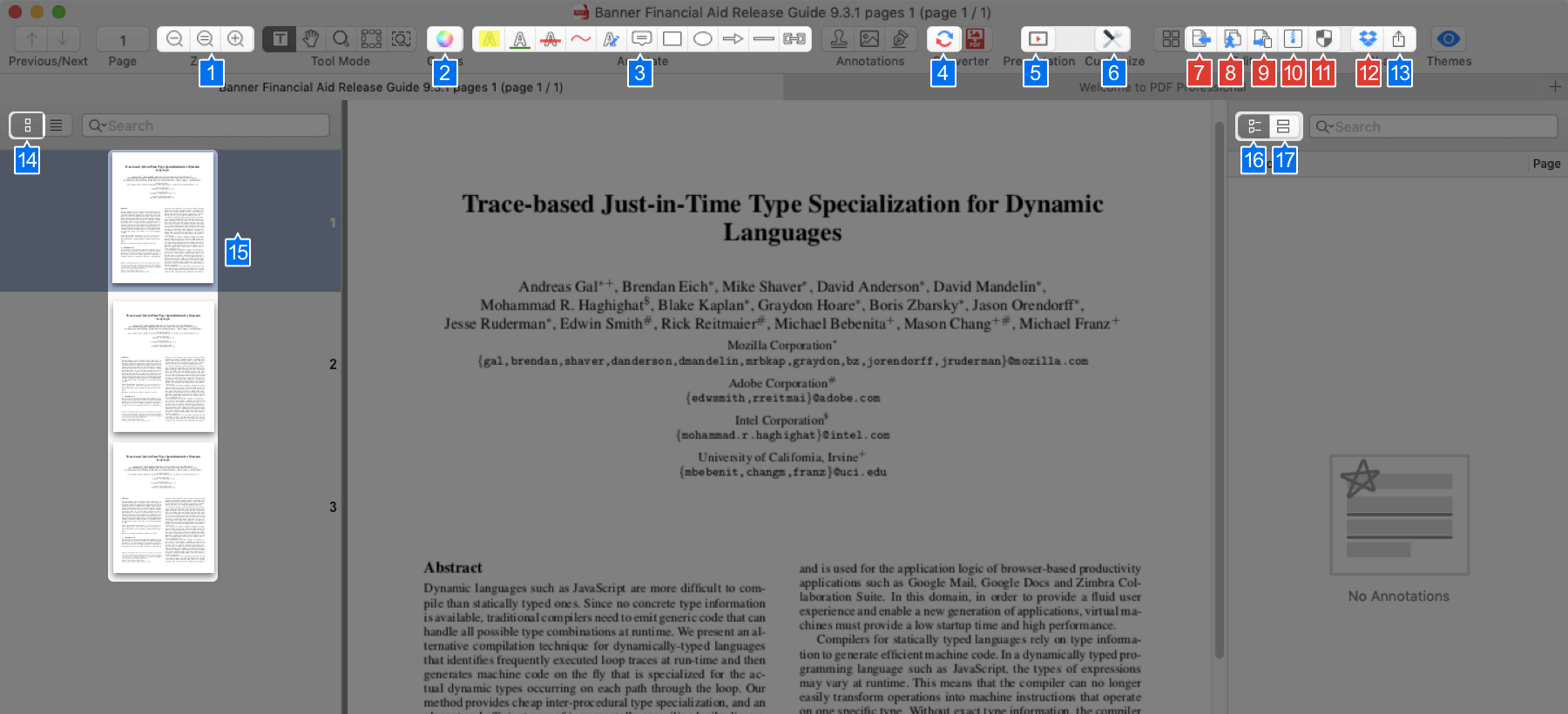Click the Page number field
This screenshot has height=714, width=1568.
click(123, 39)
